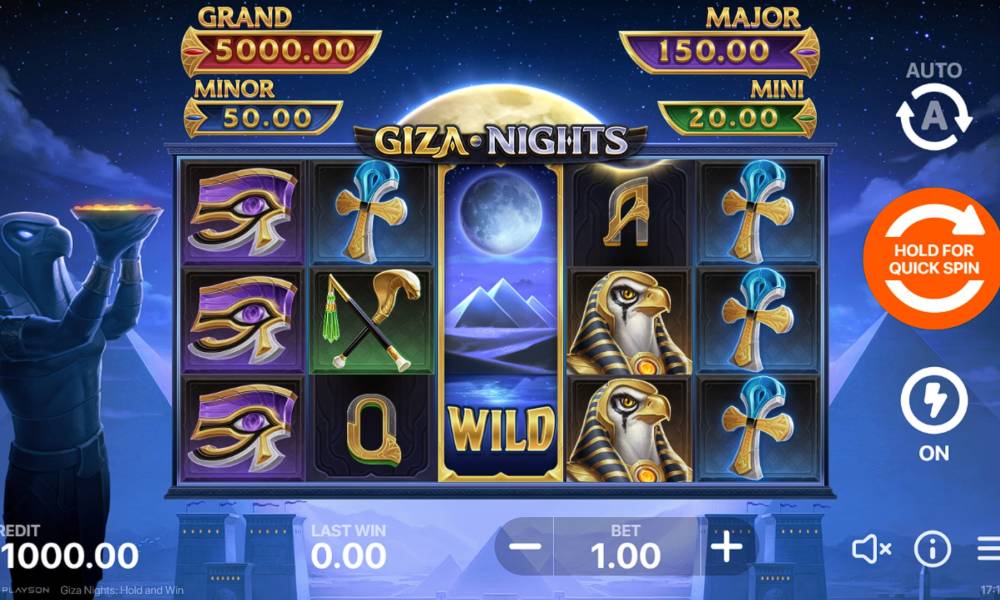The height and width of the screenshot is (600, 1000).
Task: Click the A letter symbol
Action: (628, 213)
